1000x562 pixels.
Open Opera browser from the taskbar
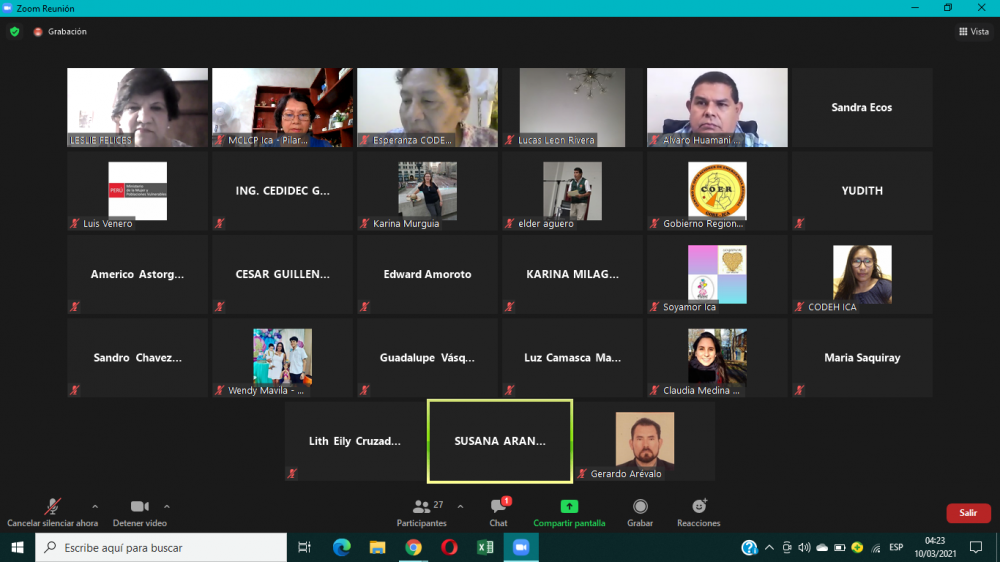click(449, 547)
